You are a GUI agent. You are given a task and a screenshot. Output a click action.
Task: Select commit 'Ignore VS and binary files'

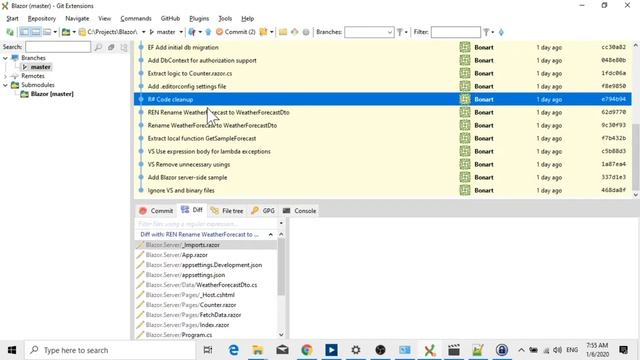pyautogui.click(x=382, y=190)
